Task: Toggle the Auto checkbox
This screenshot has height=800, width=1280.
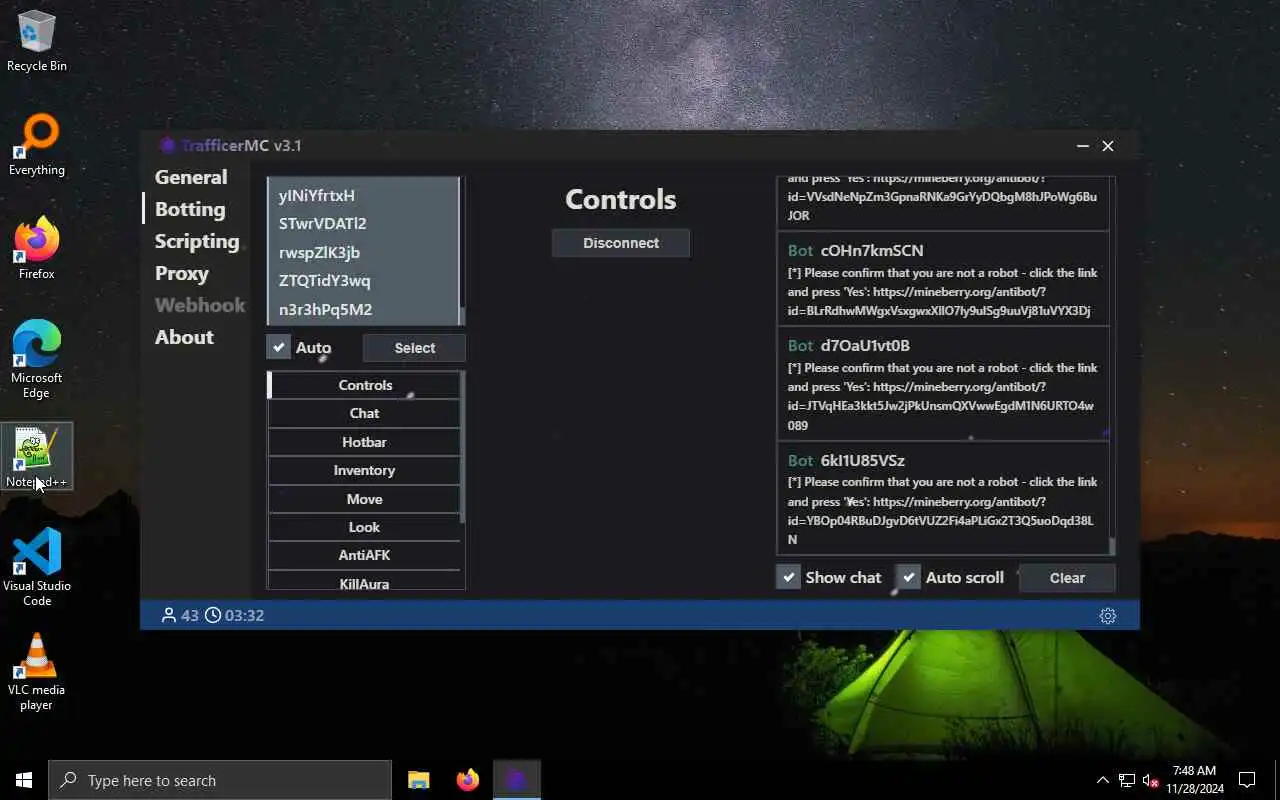Action: pyautogui.click(x=279, y=347)
